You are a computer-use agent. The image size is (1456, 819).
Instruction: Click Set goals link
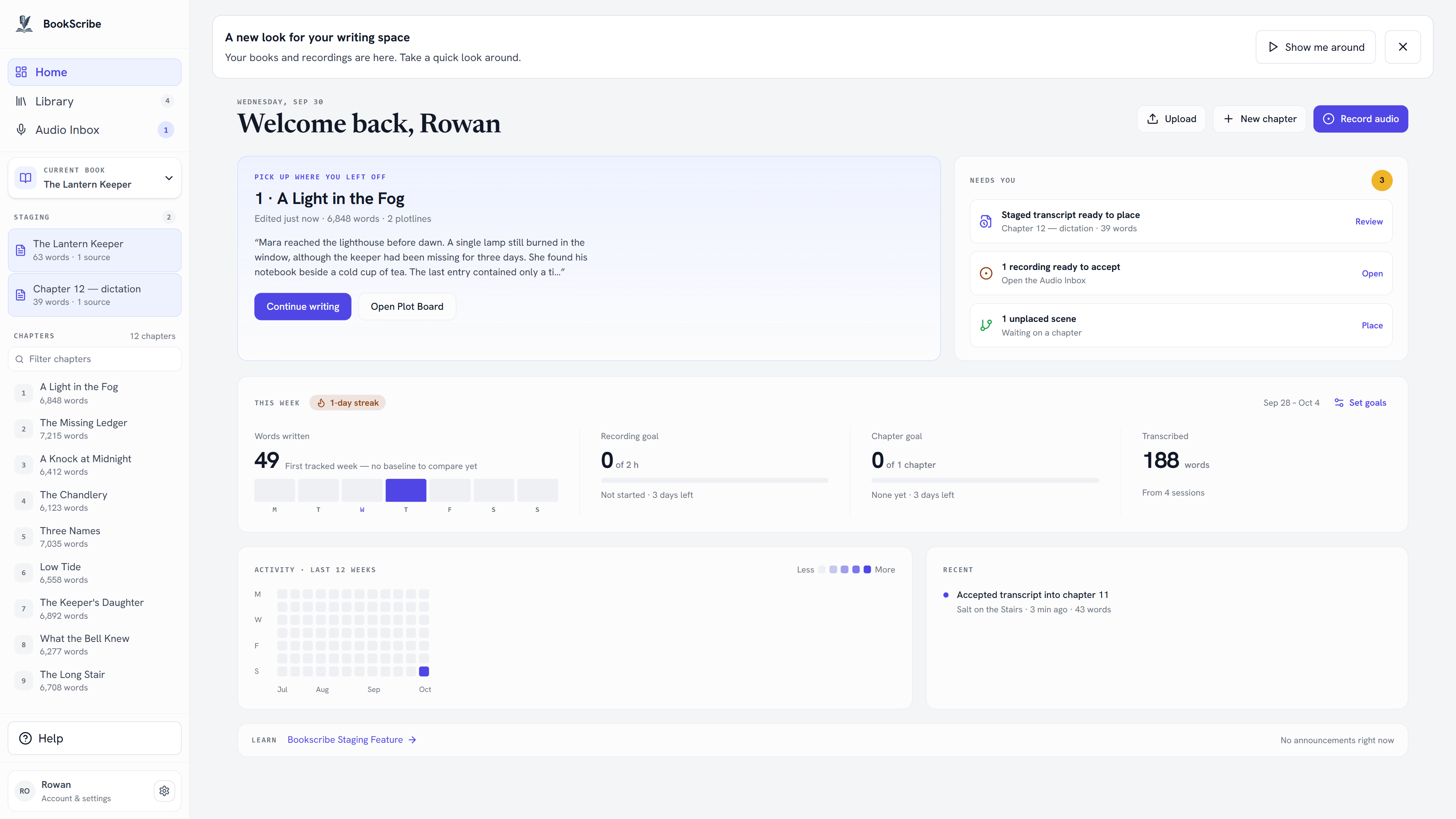click(x=1360, y=403)
